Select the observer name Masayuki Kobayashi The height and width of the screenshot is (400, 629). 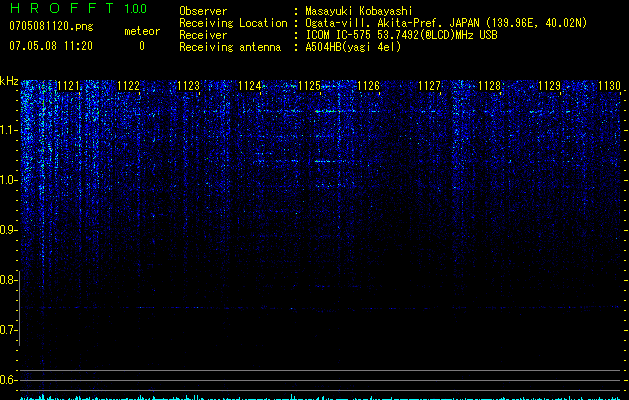359,11
